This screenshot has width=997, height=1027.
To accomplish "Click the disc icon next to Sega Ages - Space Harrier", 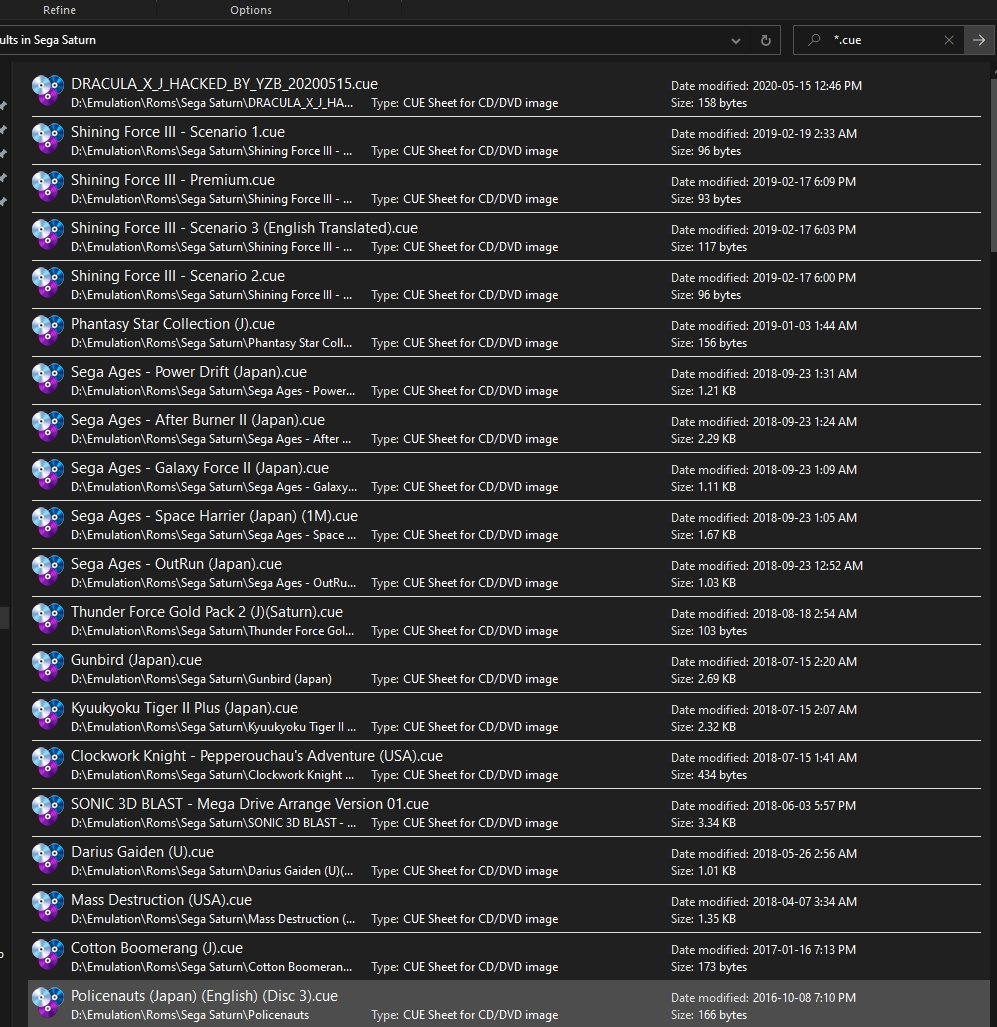I will pyautogui.click(x=48, y=522).
